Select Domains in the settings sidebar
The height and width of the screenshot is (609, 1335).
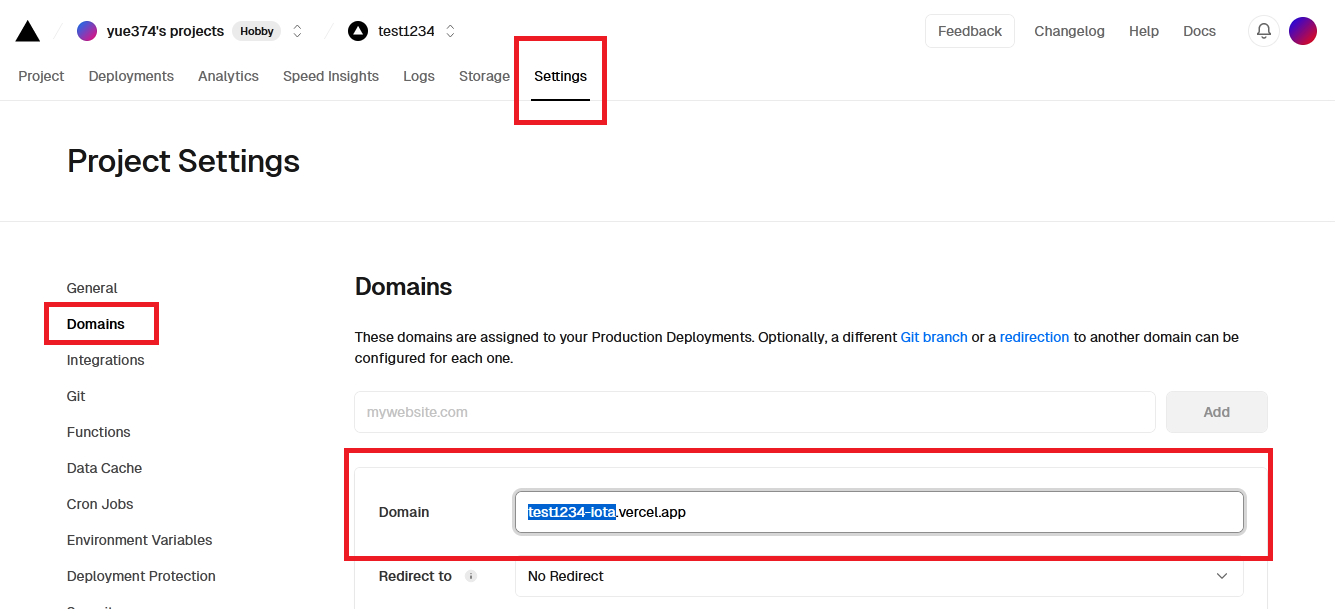click(x=96, y=324)
